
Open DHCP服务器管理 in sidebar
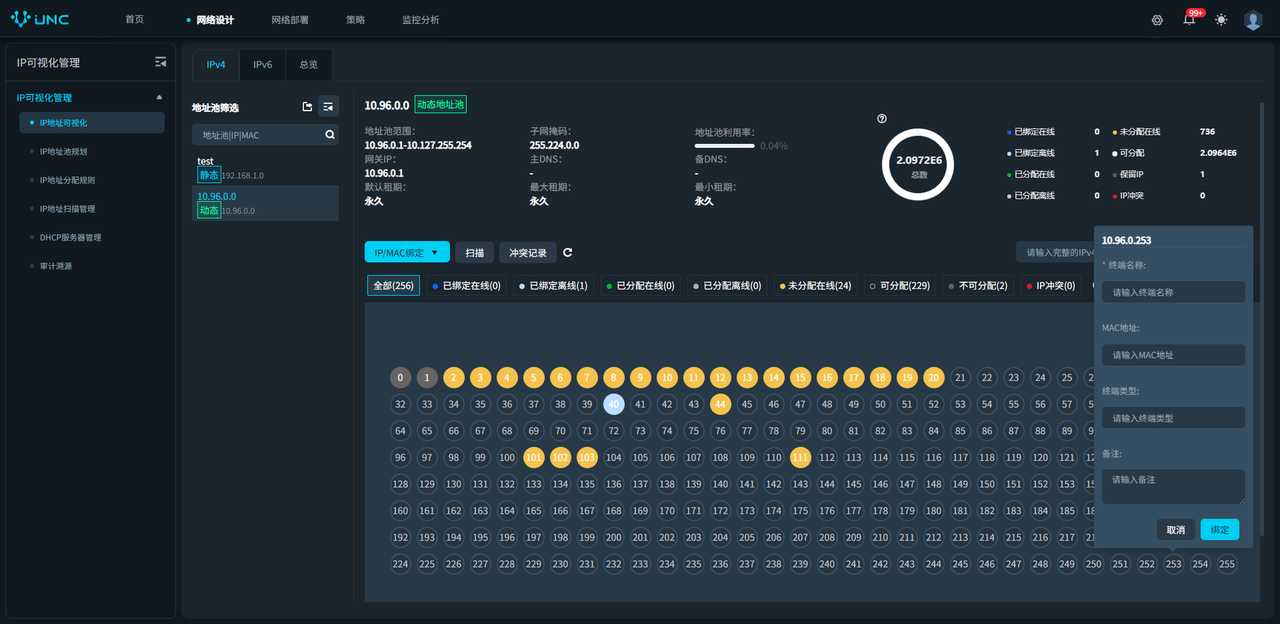pos(70,238)
